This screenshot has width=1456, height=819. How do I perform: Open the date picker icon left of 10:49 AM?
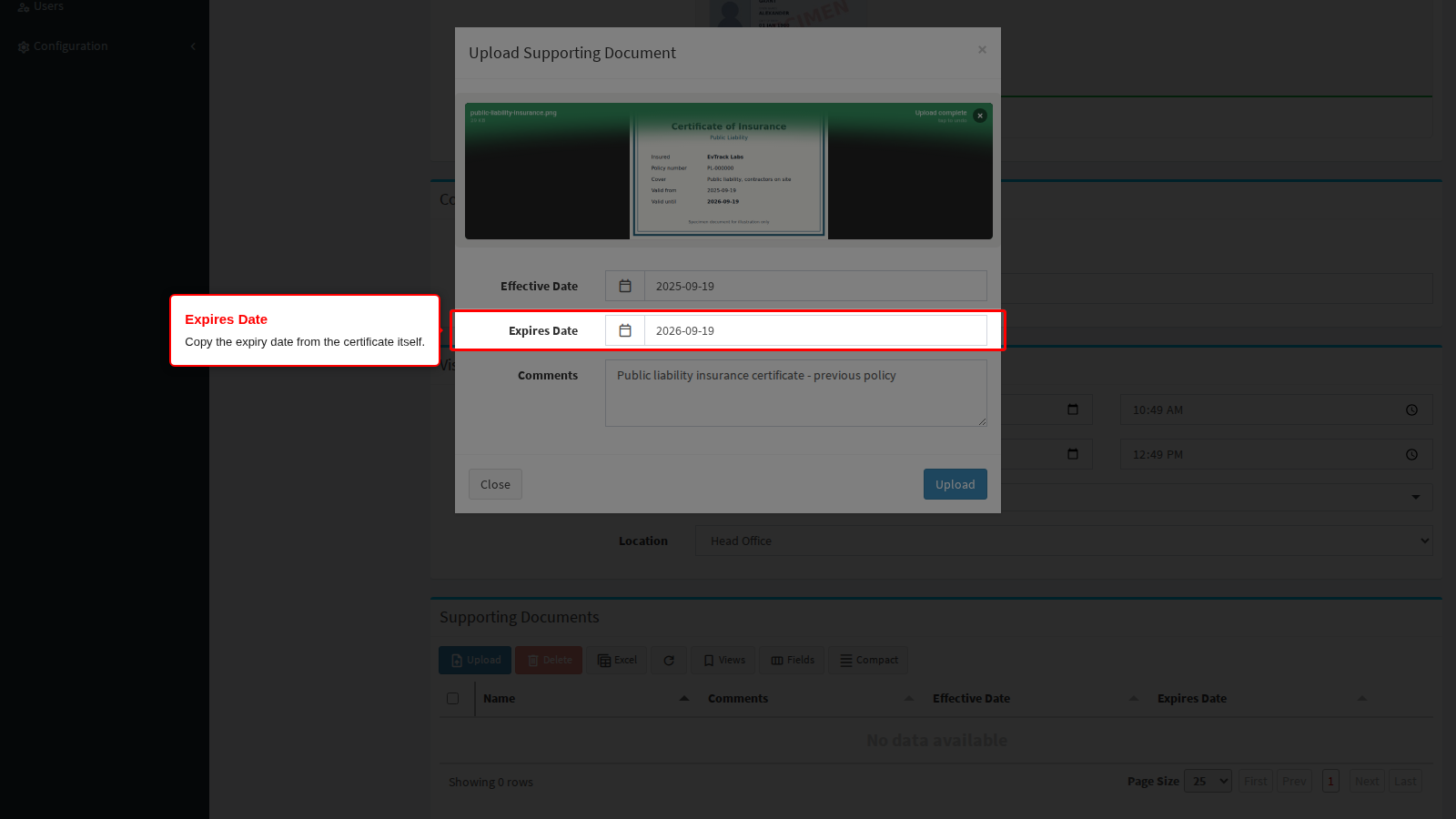click(x=1073, y=409)
